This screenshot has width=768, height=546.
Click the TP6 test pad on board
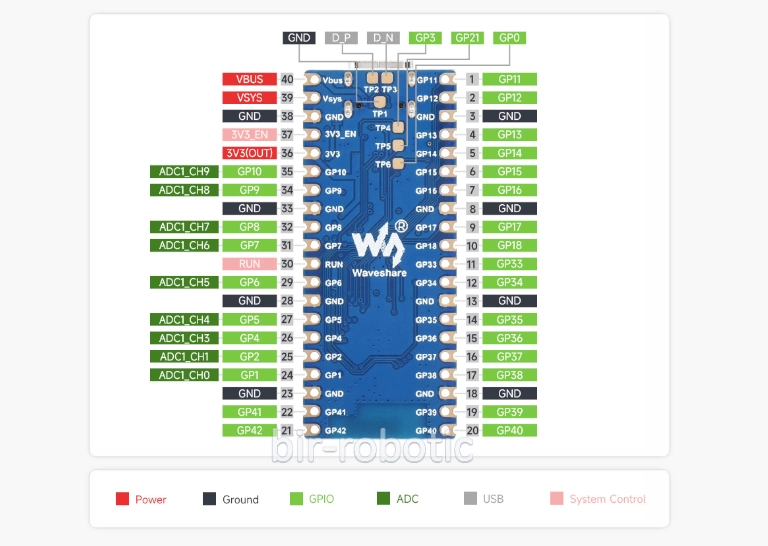(x=398, y=164)
